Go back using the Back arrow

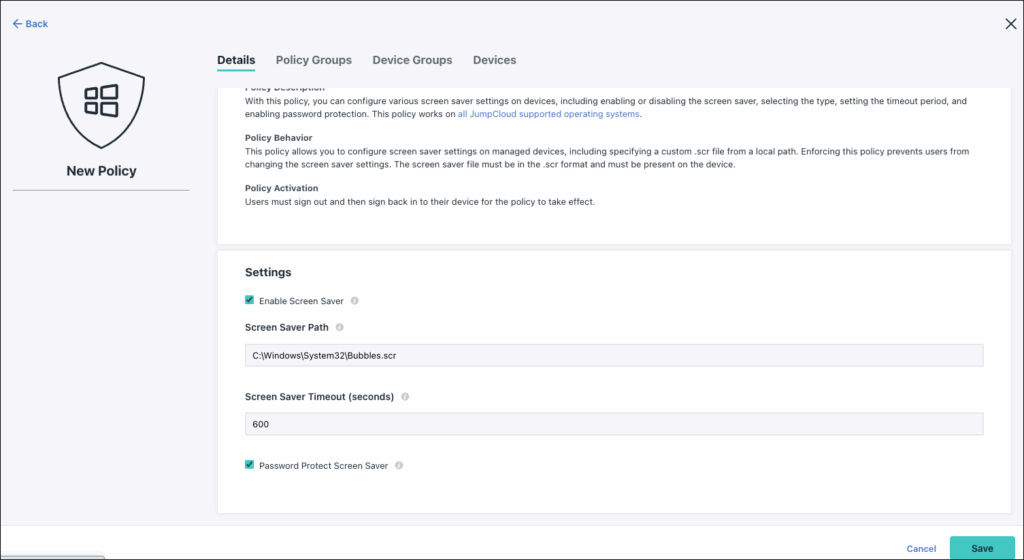click(x=30, y=24)
